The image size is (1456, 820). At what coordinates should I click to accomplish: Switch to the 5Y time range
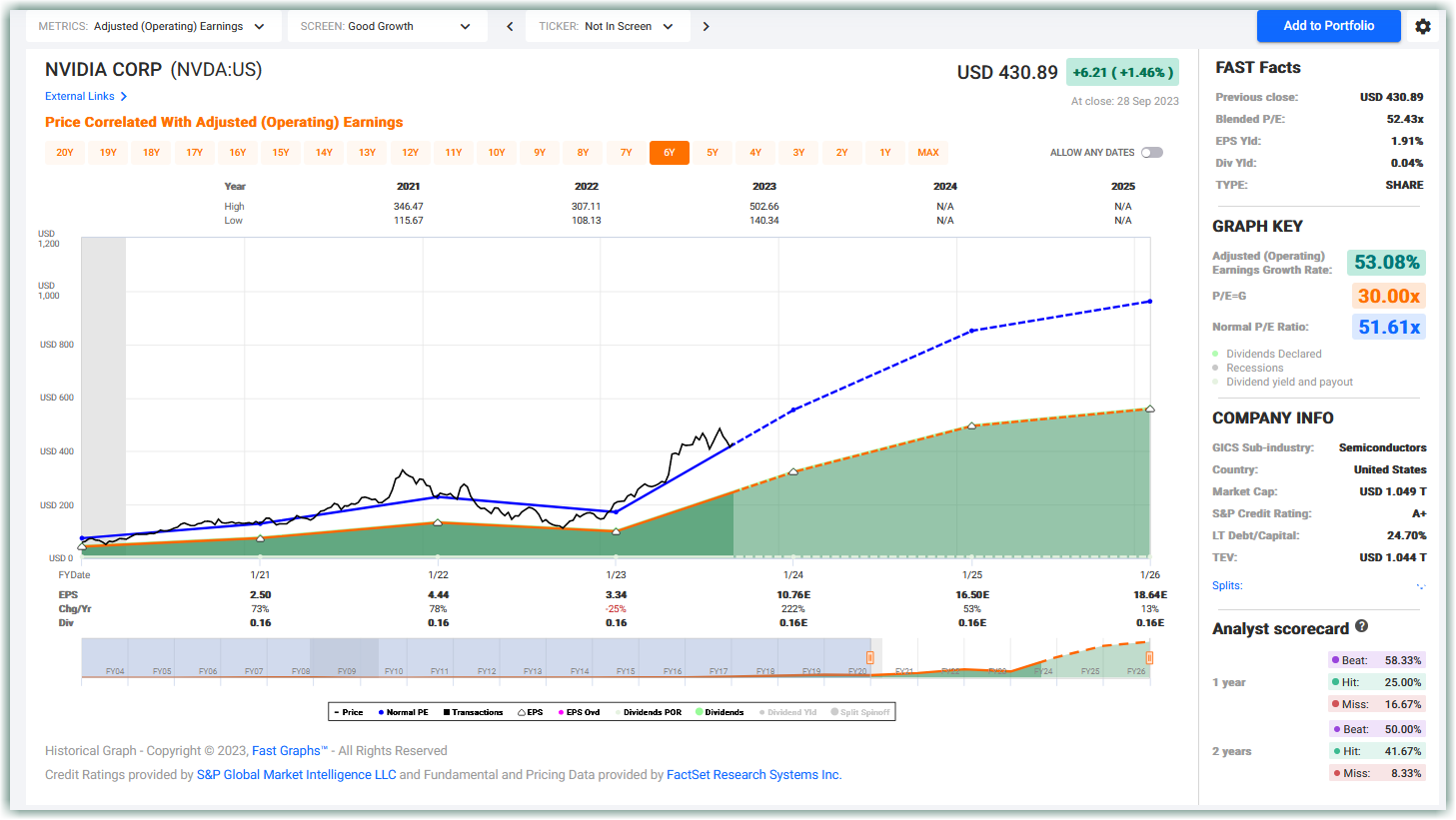click(713, 153)
